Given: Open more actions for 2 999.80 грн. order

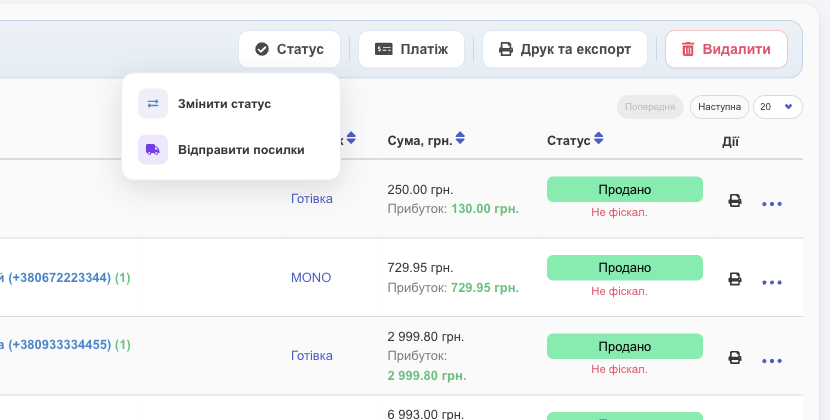Looking at the screenshot, I should point(772,361).
